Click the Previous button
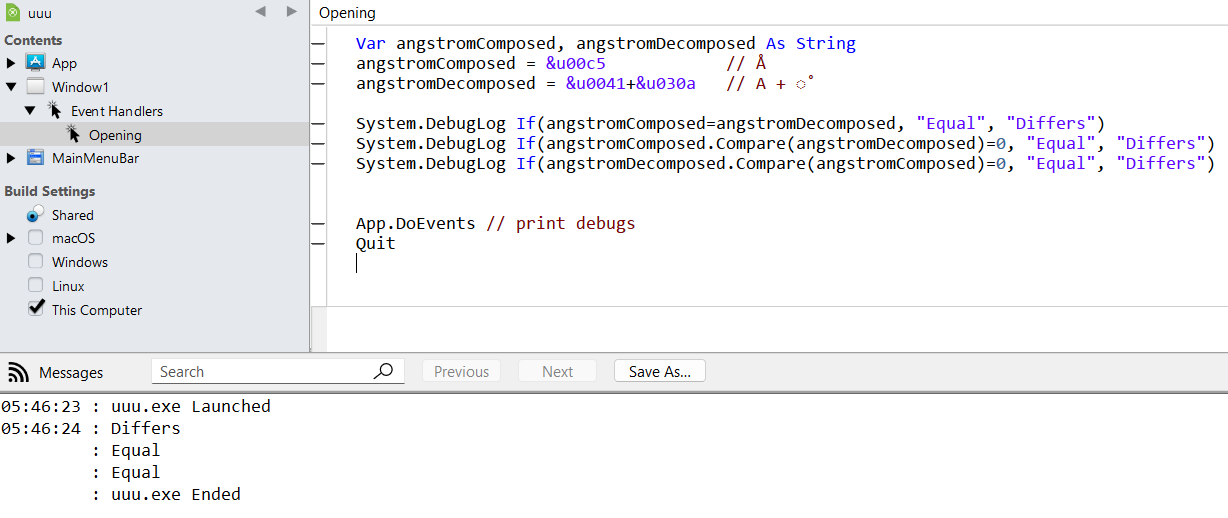 461,371
